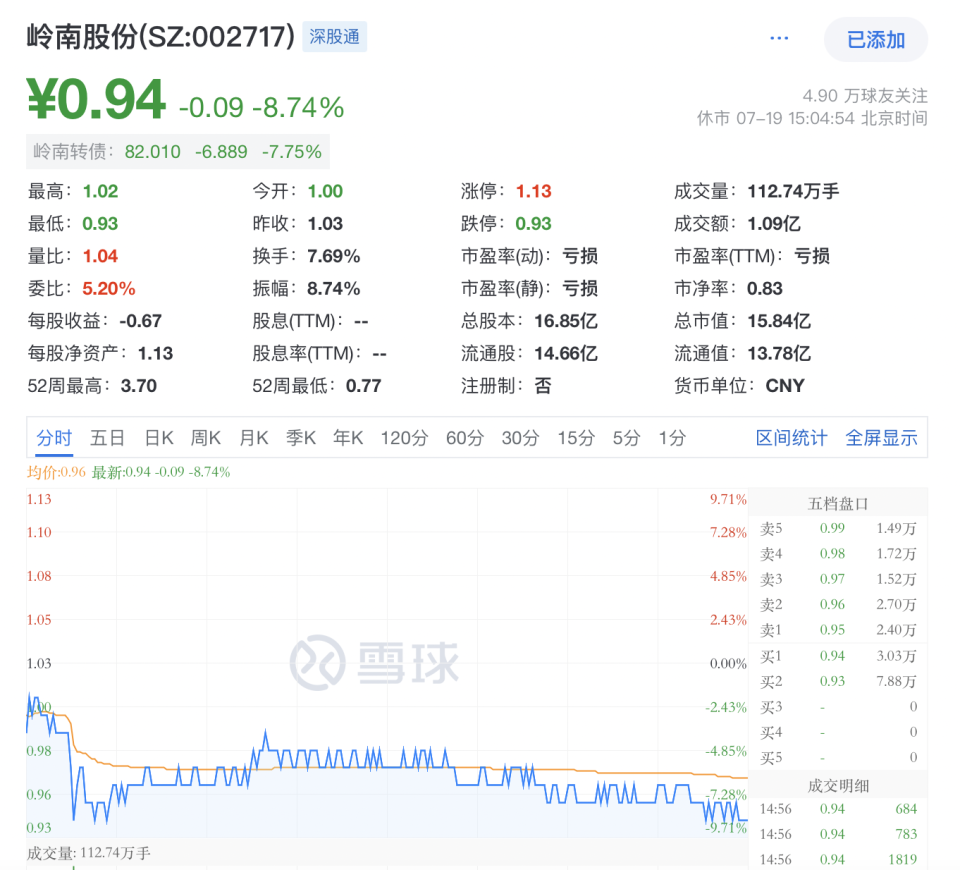This screenshot has width=960, height=870.
Task: Click the current price ¥0.94
Action: coord(96,99)
